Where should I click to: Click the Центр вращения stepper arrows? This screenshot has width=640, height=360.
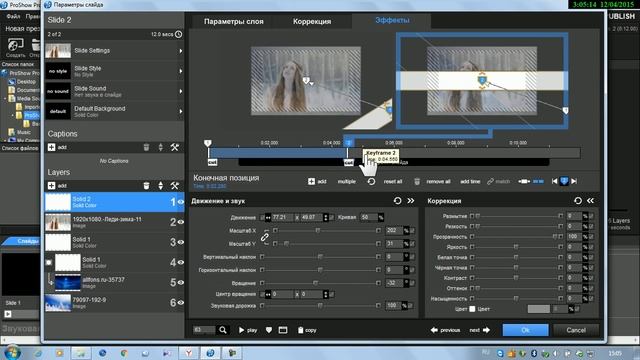click(325, 294)
